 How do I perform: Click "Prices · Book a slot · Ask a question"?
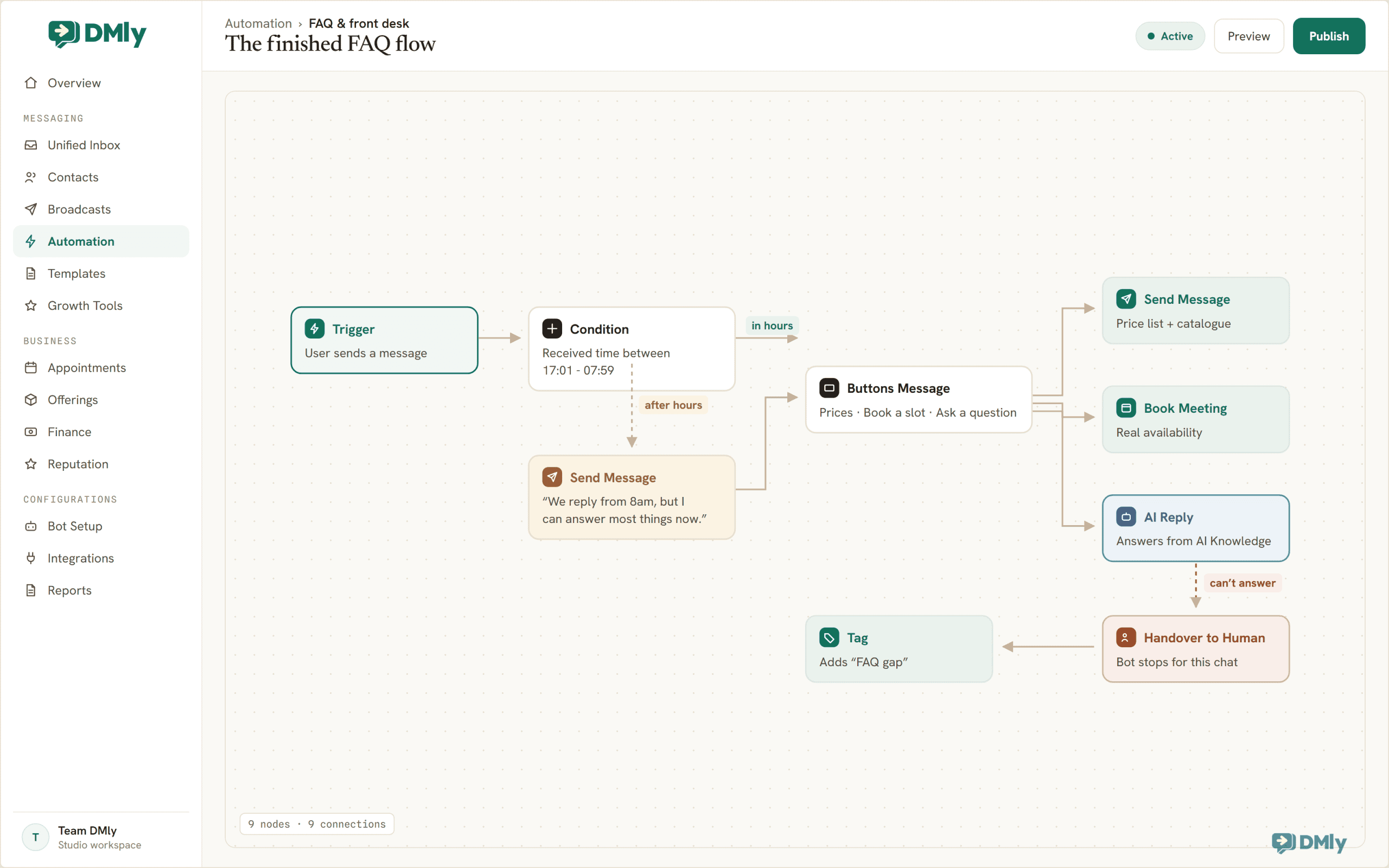918,412
